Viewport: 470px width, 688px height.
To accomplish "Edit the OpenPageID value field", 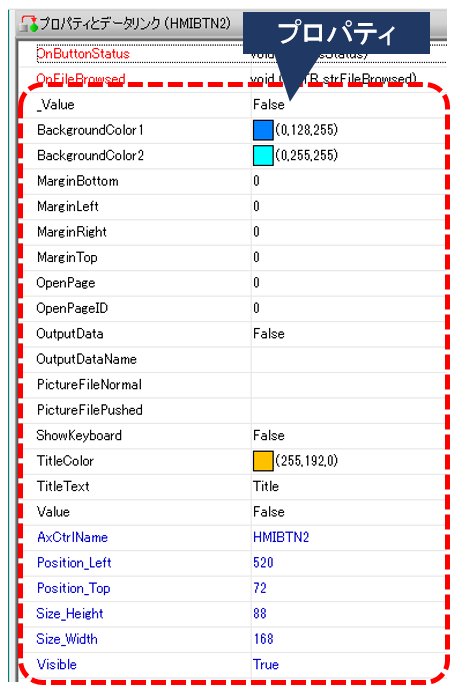I will tap(349, 308).
